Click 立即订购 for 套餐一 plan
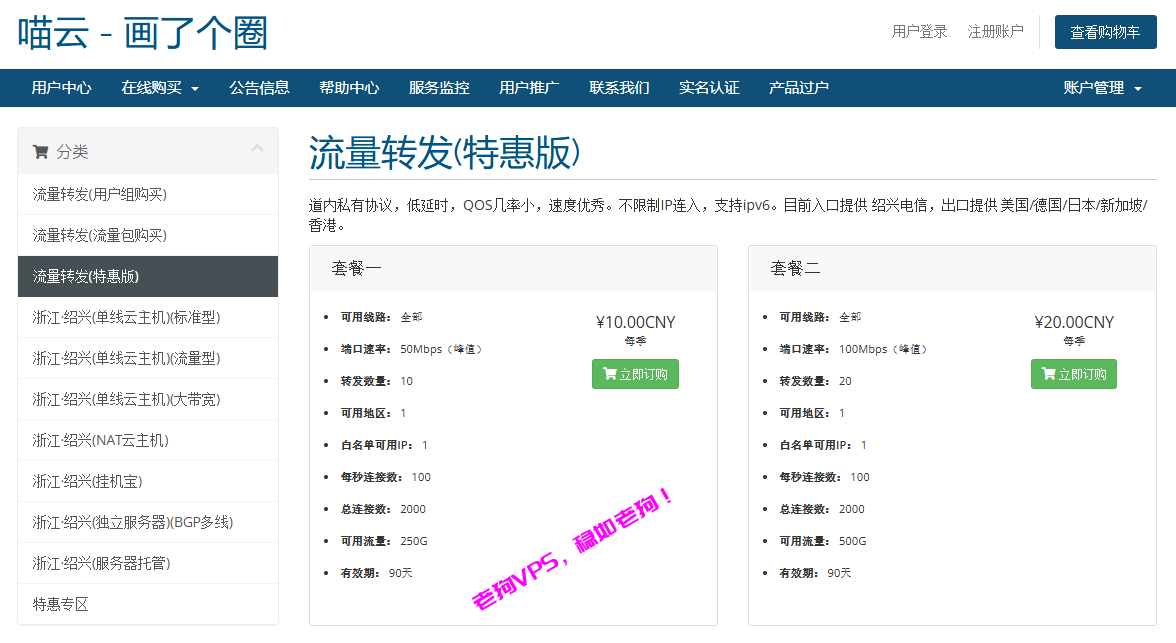This screenshot has height=643, width=1176. click(x=635, y=374)
